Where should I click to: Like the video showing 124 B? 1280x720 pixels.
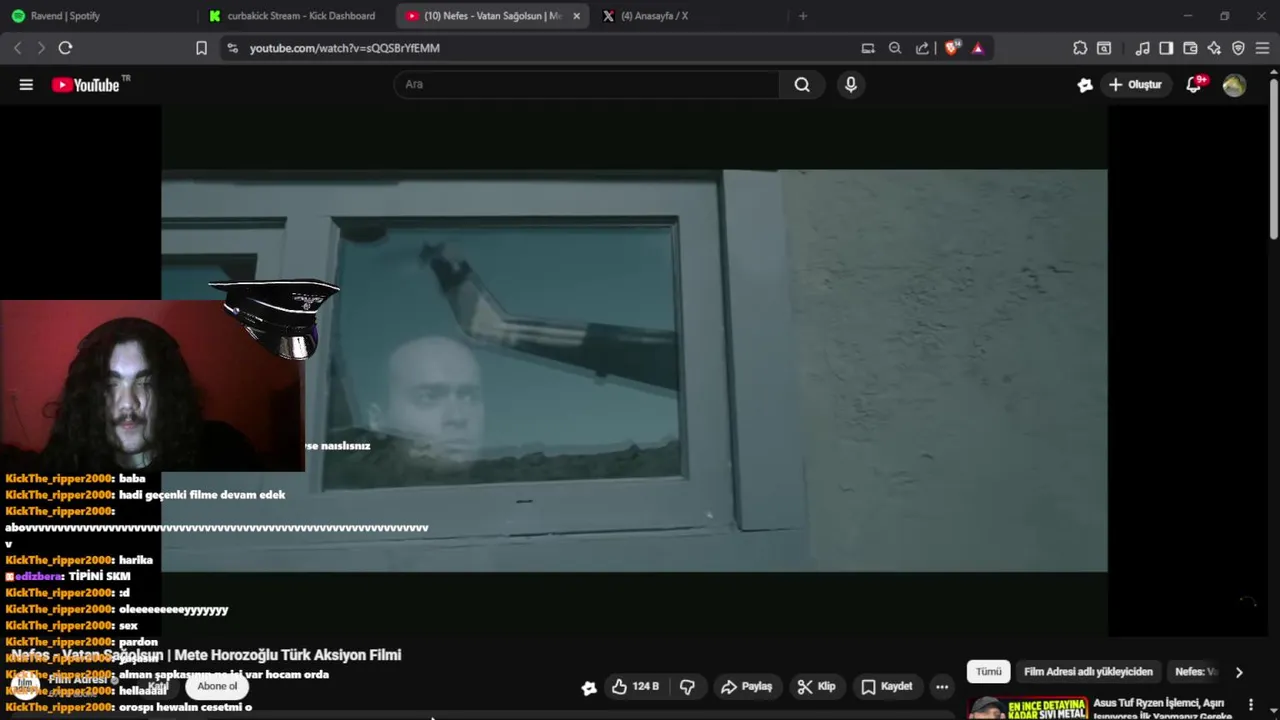pyautogui.click(x=635, y=687)
